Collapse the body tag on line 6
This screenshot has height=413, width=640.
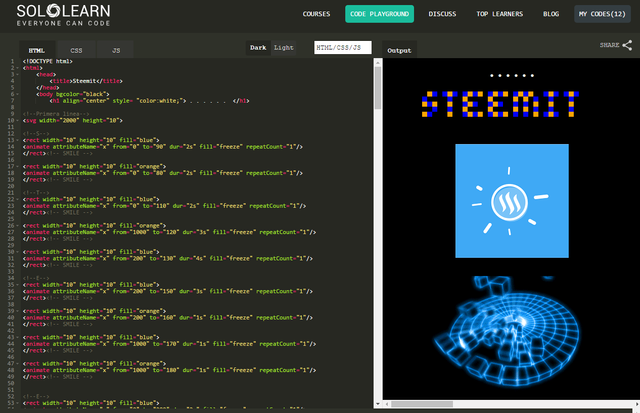click(x=18, y=94)
